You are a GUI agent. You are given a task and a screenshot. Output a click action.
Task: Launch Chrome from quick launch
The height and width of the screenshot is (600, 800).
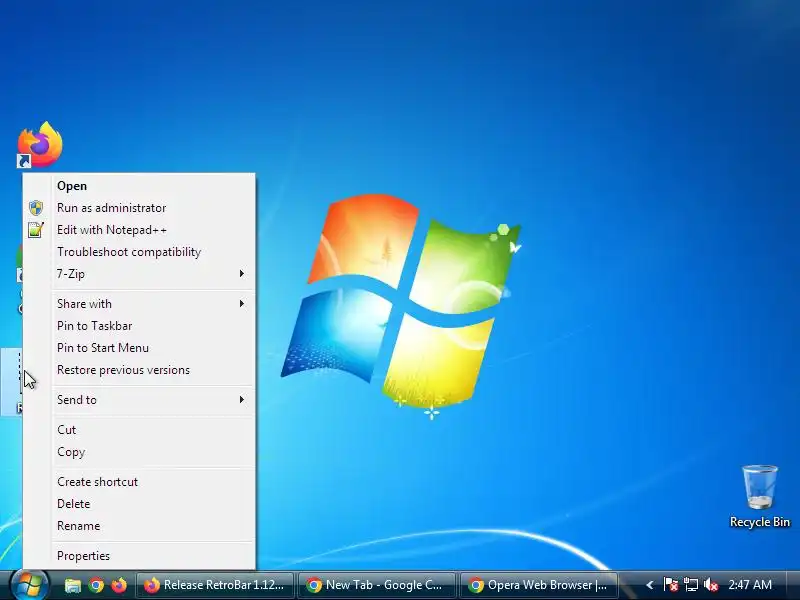pyautogui.click(x=96, y=585)
